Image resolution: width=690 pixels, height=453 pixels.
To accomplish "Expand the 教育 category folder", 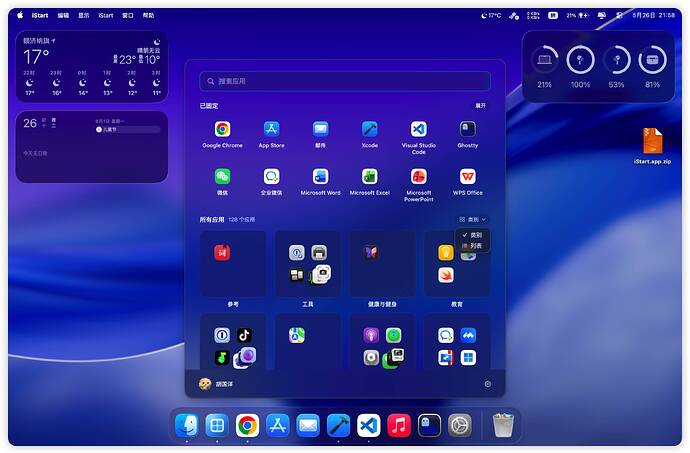I will pyautogui.click(x=457, y=264).
